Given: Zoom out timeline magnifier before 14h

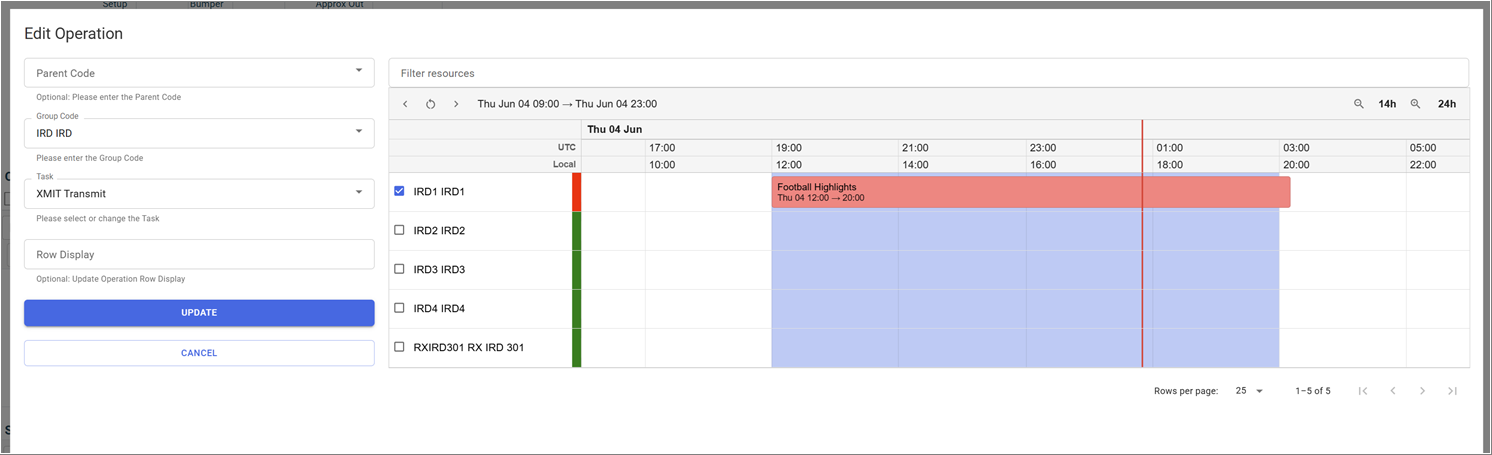Looking at the screenshot, I should [x=1359, y=104].
